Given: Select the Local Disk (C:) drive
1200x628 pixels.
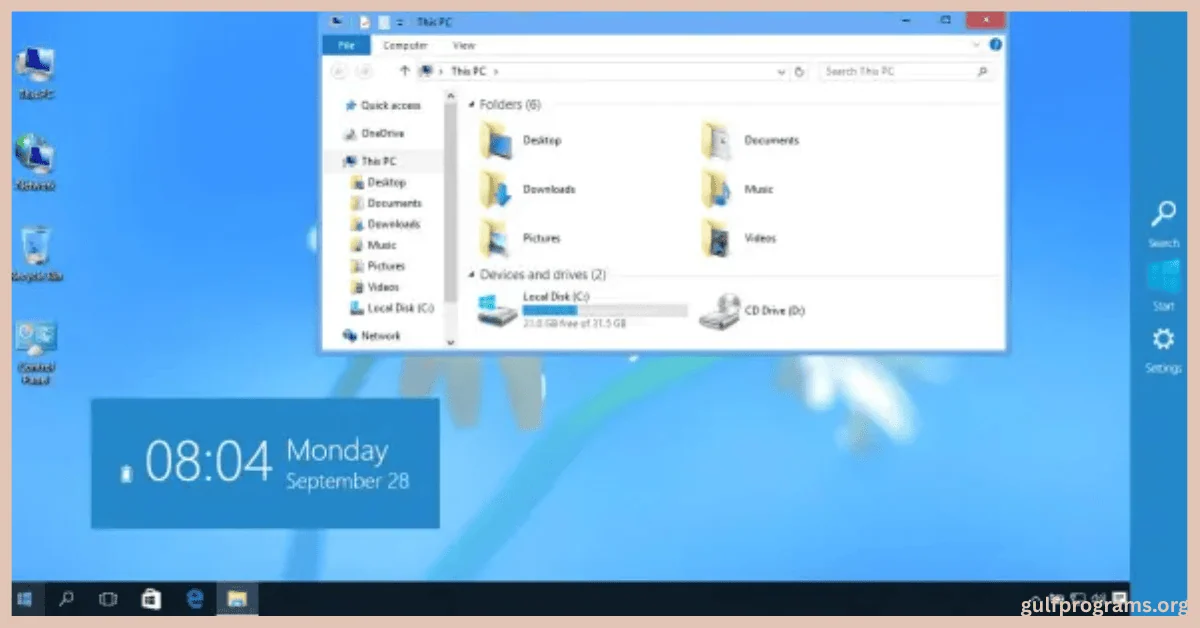Looking at the screenshot, I should pyautogui.click(x=497, y=310).
